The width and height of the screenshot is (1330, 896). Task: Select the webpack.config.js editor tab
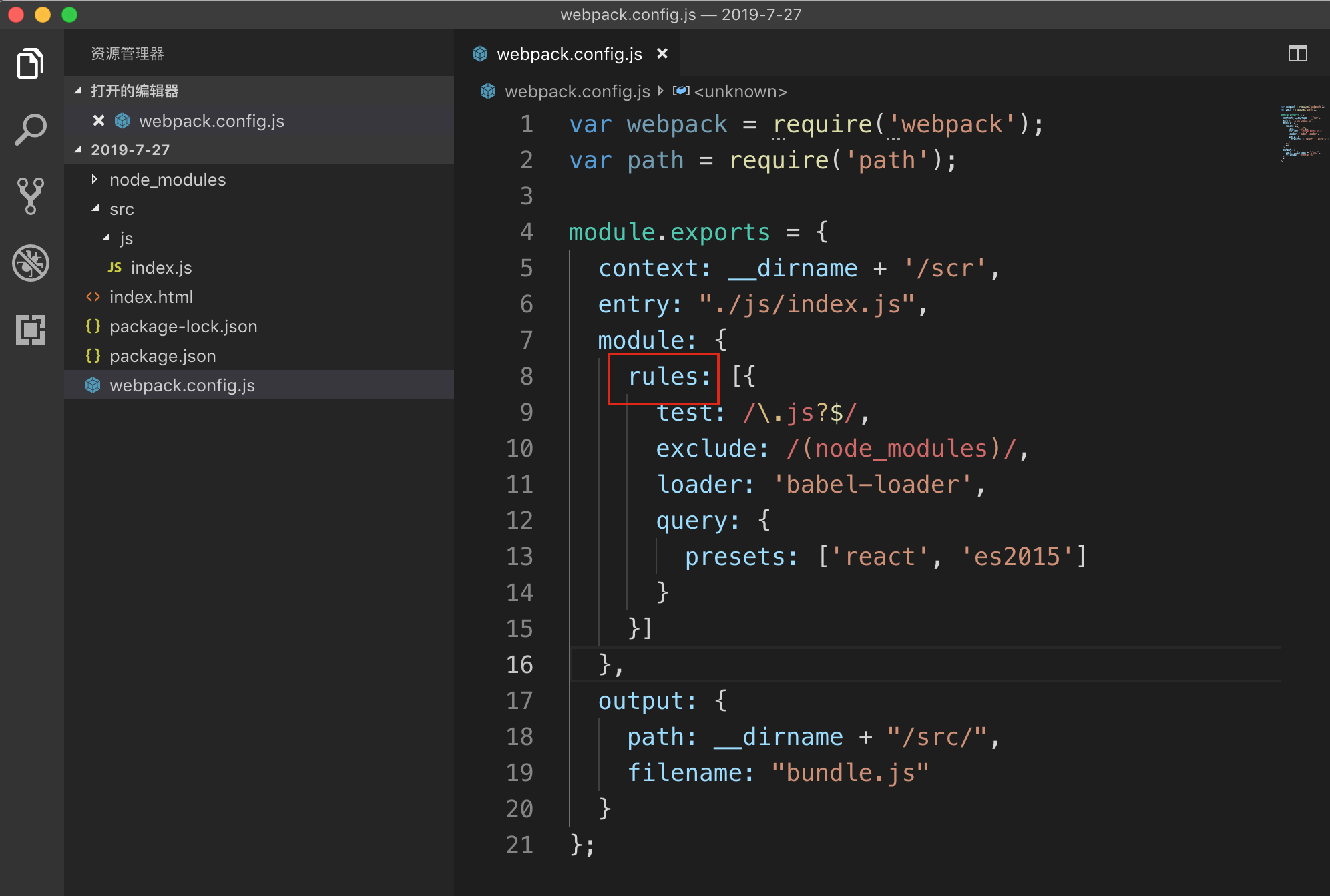point(569,54)
